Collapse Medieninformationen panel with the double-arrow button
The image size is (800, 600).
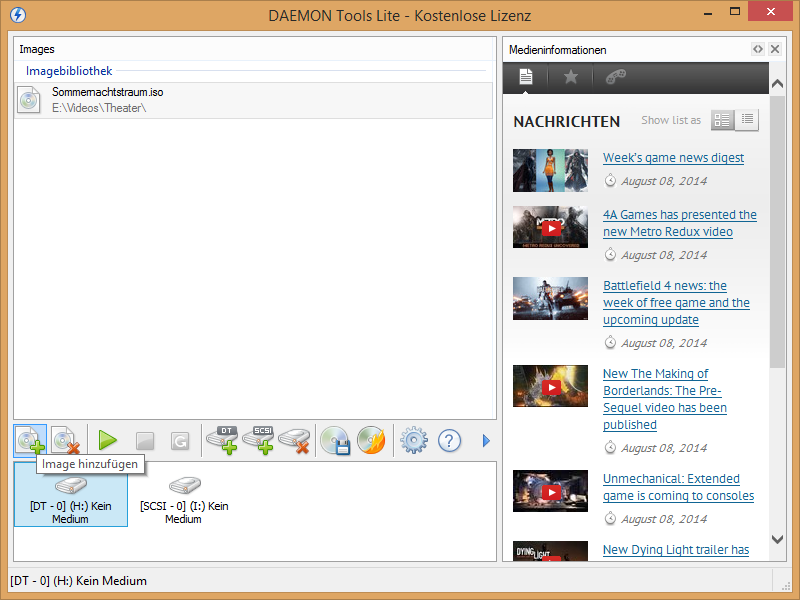758,49
